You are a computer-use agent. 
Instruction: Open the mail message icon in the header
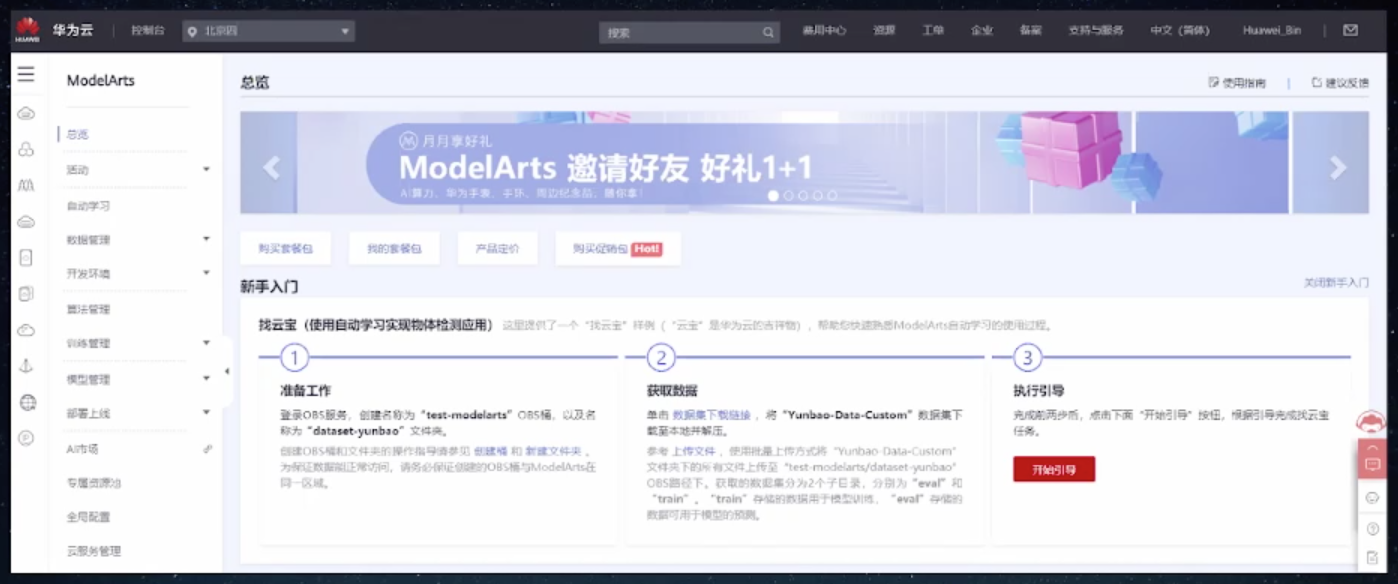point(1351,30)
